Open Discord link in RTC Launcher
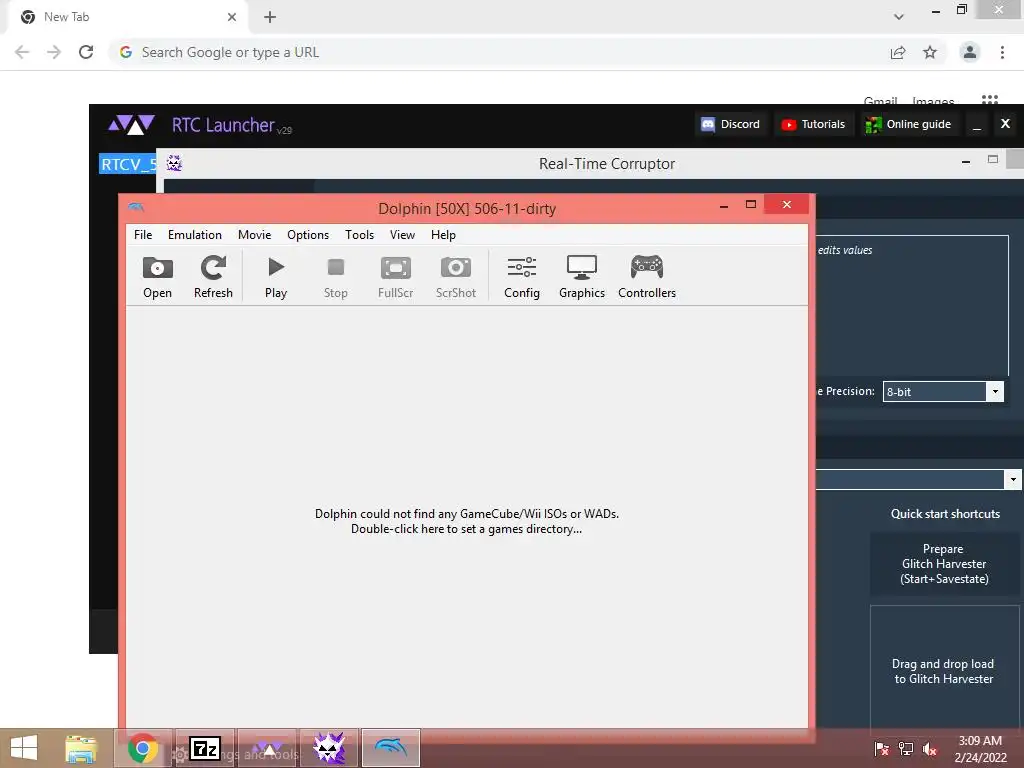Screen dimensions: 1024x768 [x=730, y=124]
